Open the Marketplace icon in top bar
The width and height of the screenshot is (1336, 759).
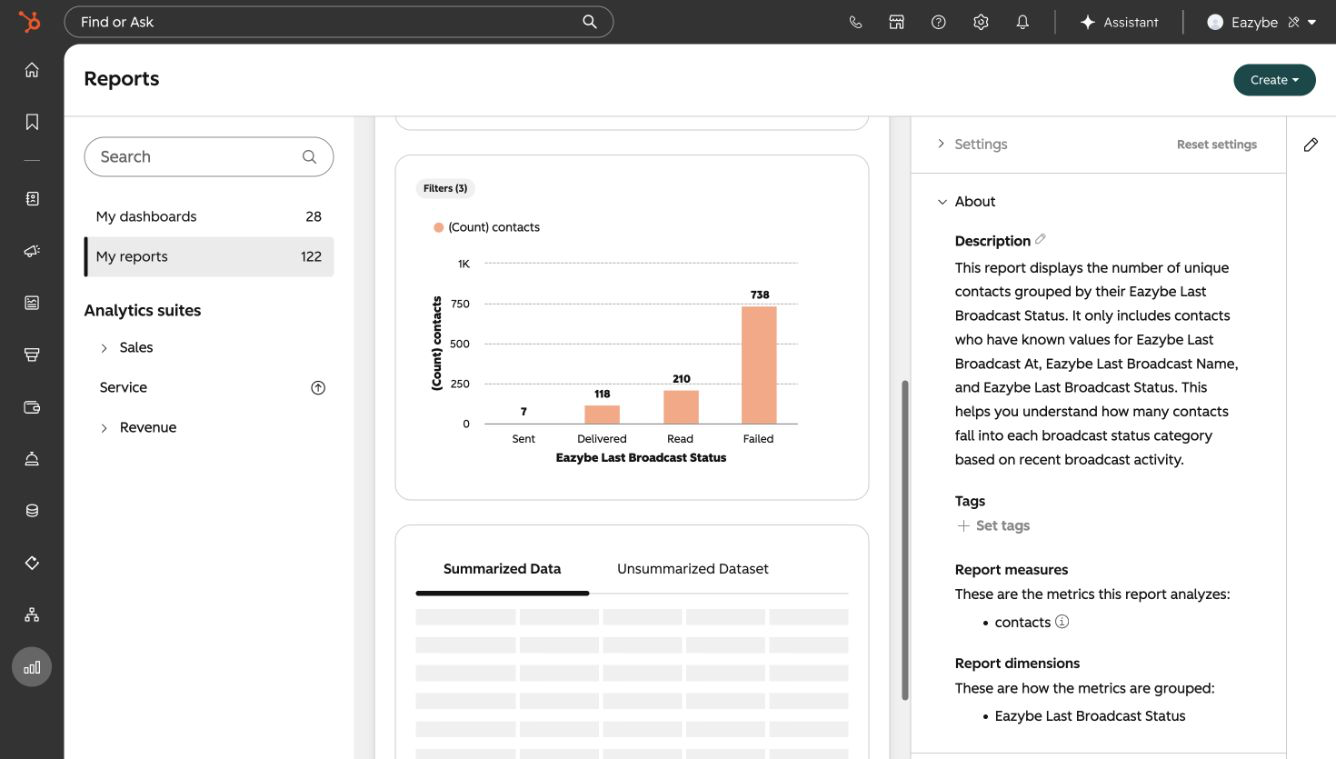pyautogui.click(x=897, y=22)
